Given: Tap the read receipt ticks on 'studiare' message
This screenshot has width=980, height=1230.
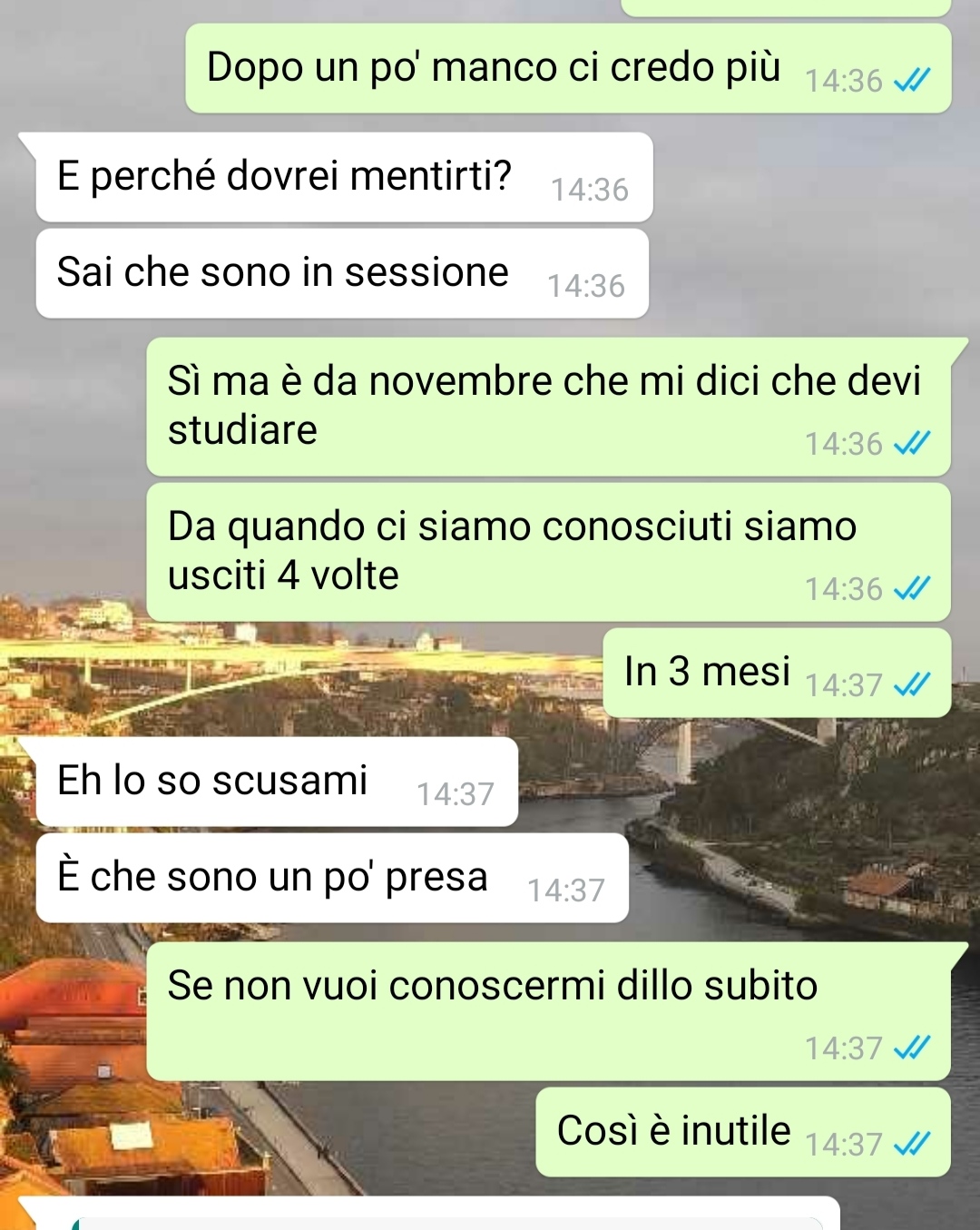Looking at the screenshot, I should coord(911,444).
